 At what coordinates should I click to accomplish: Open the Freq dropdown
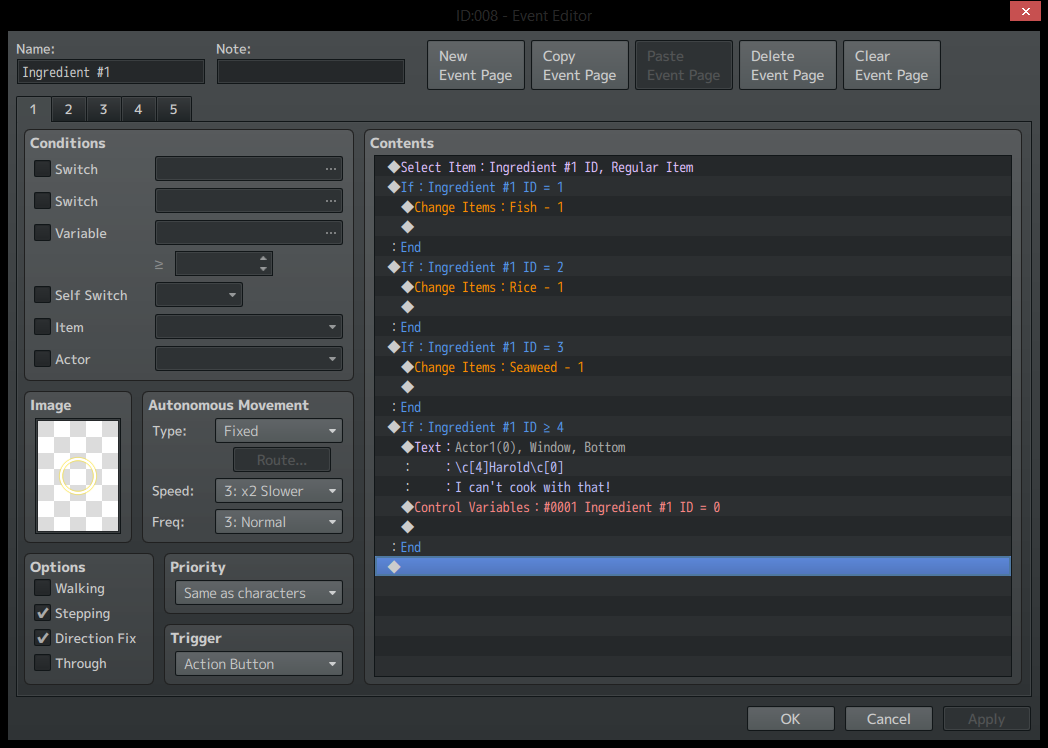click(279, 522)
